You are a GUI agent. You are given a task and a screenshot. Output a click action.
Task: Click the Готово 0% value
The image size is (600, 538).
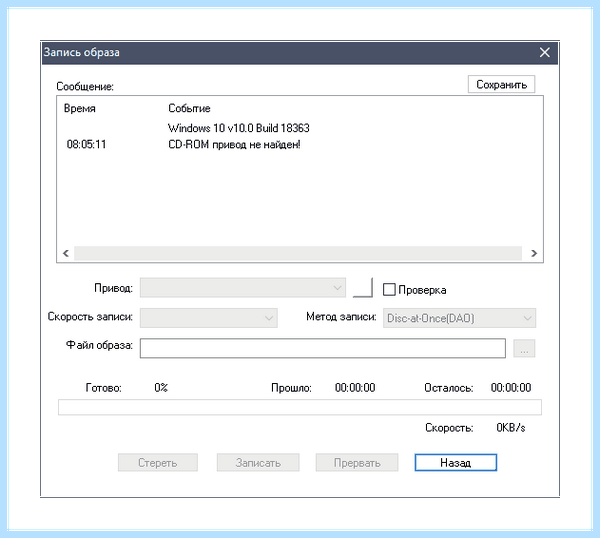tap(161, 388)
